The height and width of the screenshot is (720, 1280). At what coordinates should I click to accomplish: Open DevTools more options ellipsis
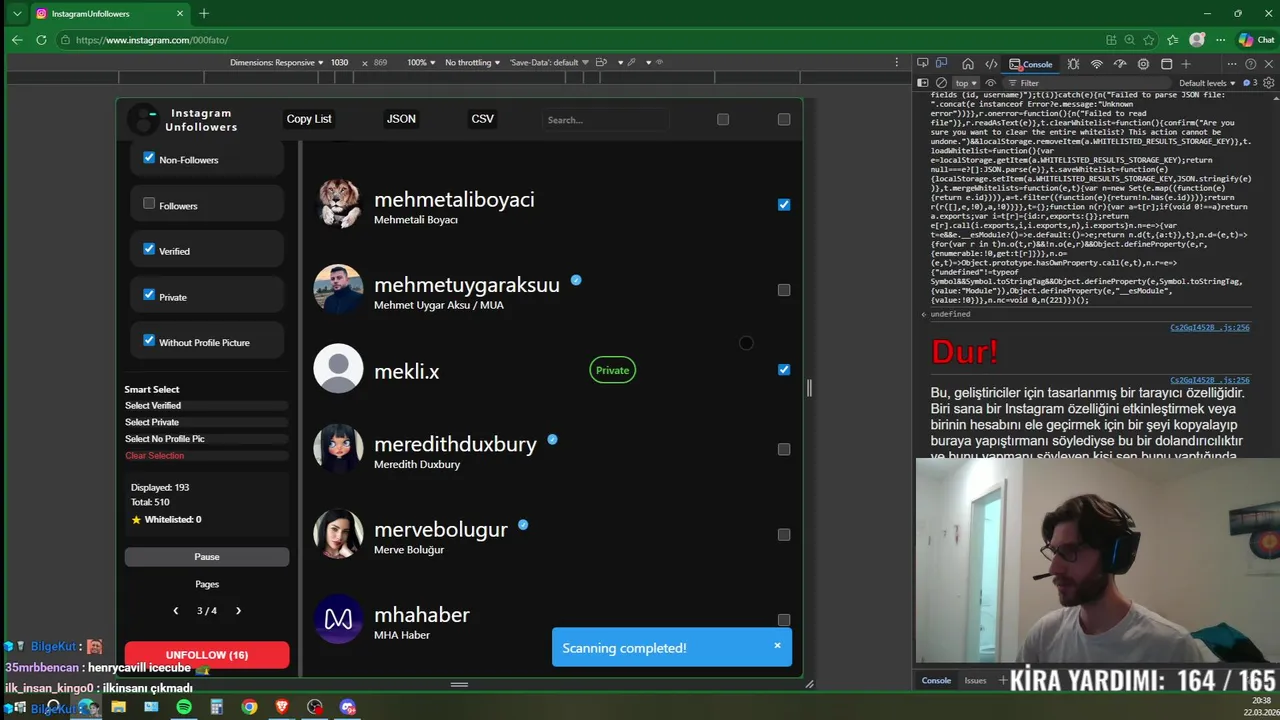tap(1233, 64)
